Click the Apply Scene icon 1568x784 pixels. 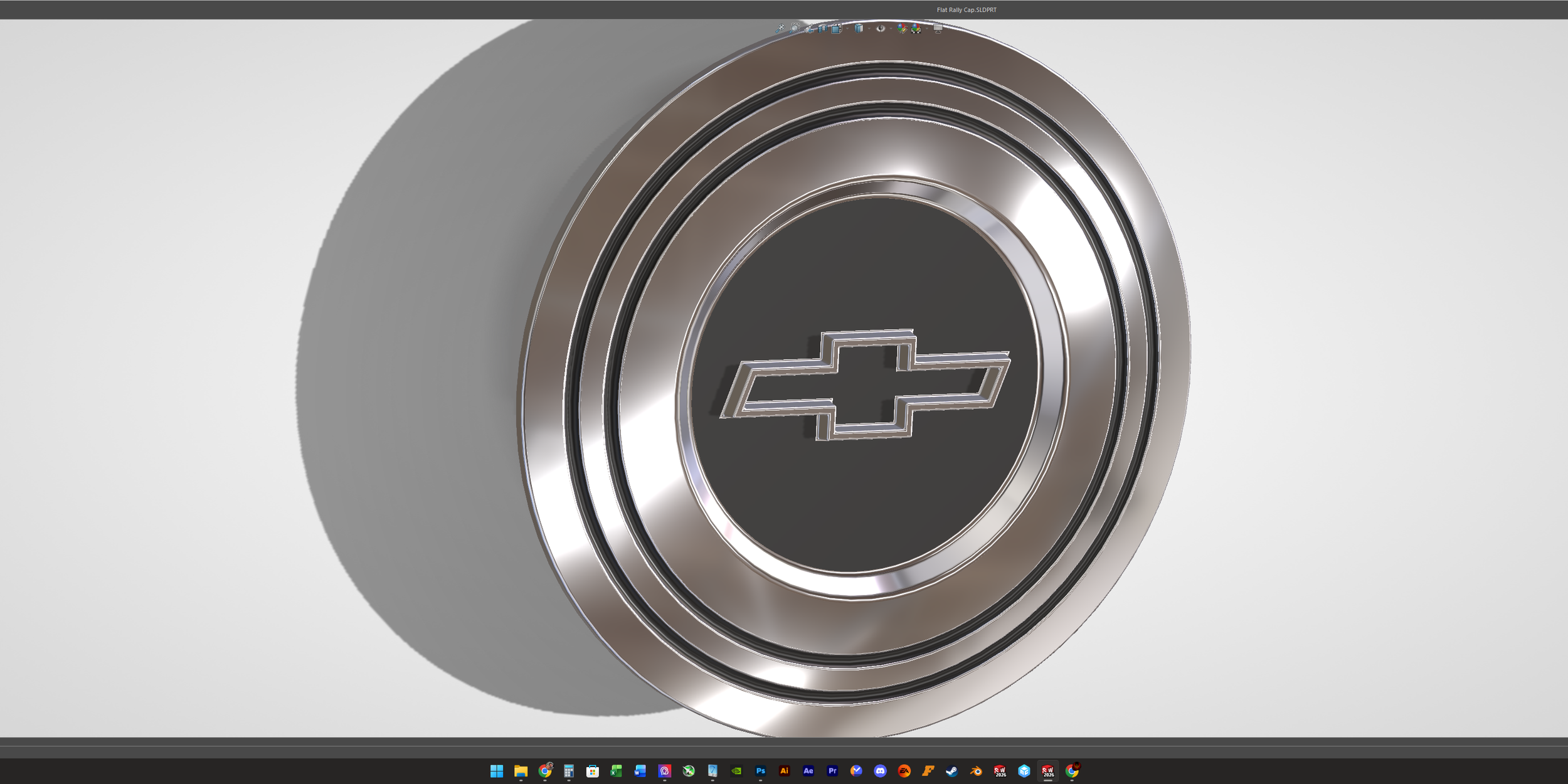tap(916, 28)
